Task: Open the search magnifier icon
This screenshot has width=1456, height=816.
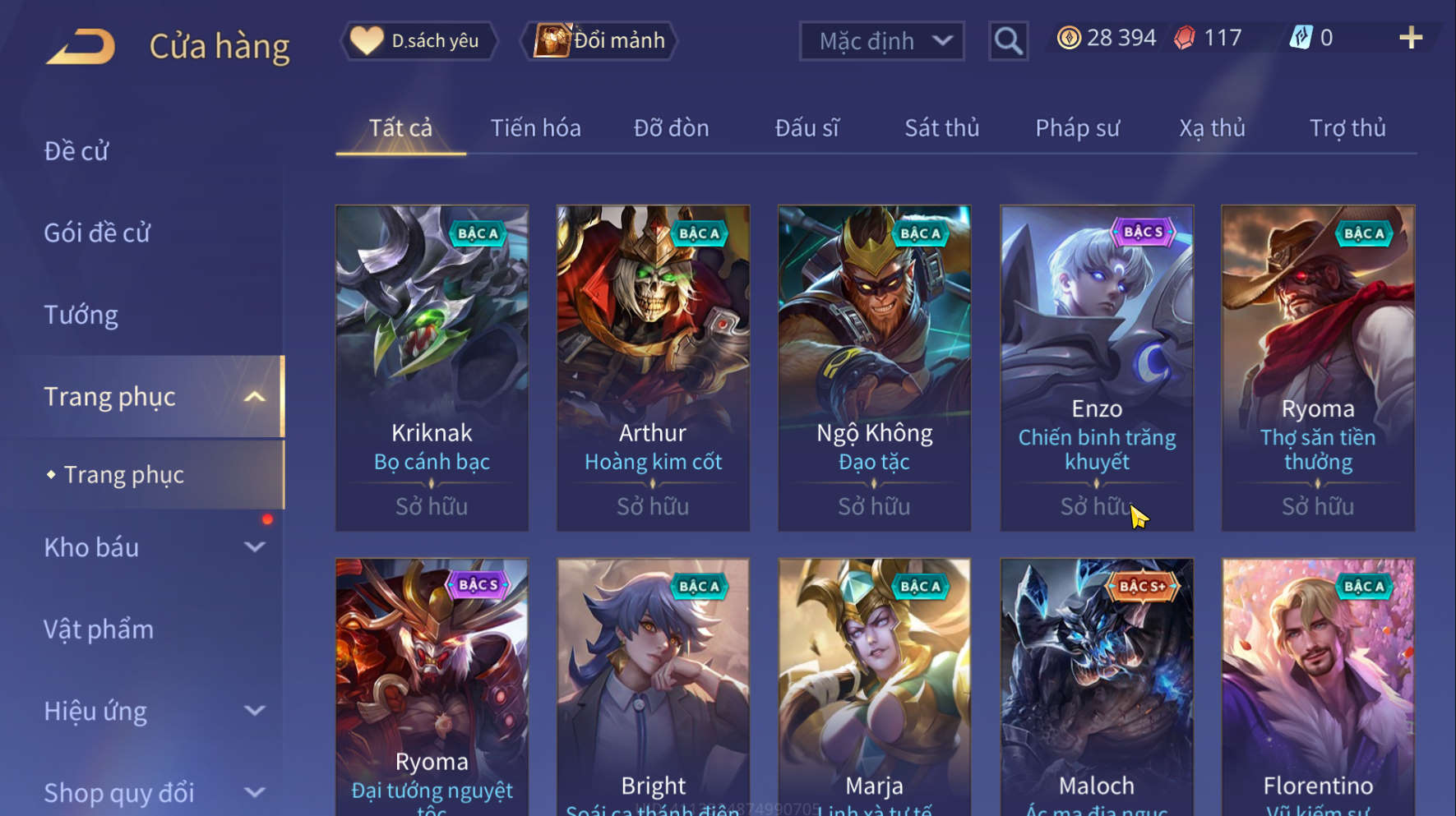Action: click(x=1008, y=40)
